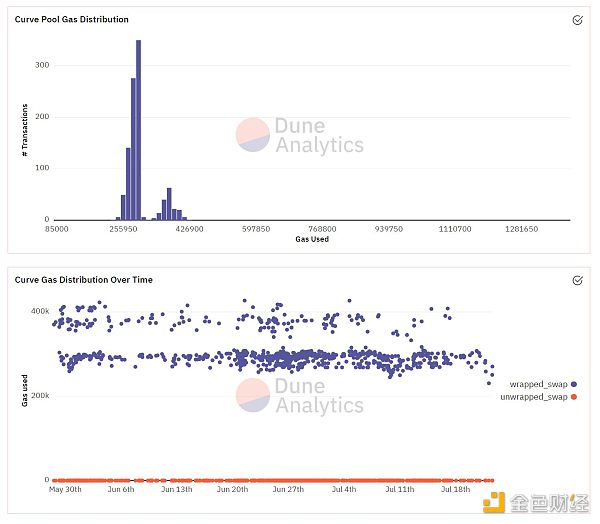Select the tallest histogram bar near 350 transactions
Viewport: 600px width, 524px height.
(x=138, y=130)
